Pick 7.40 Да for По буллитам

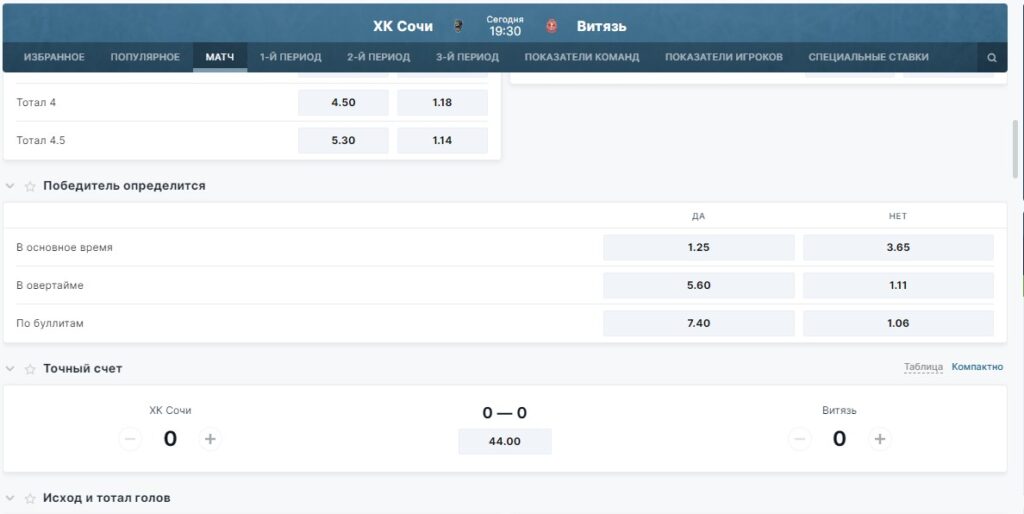699,323
